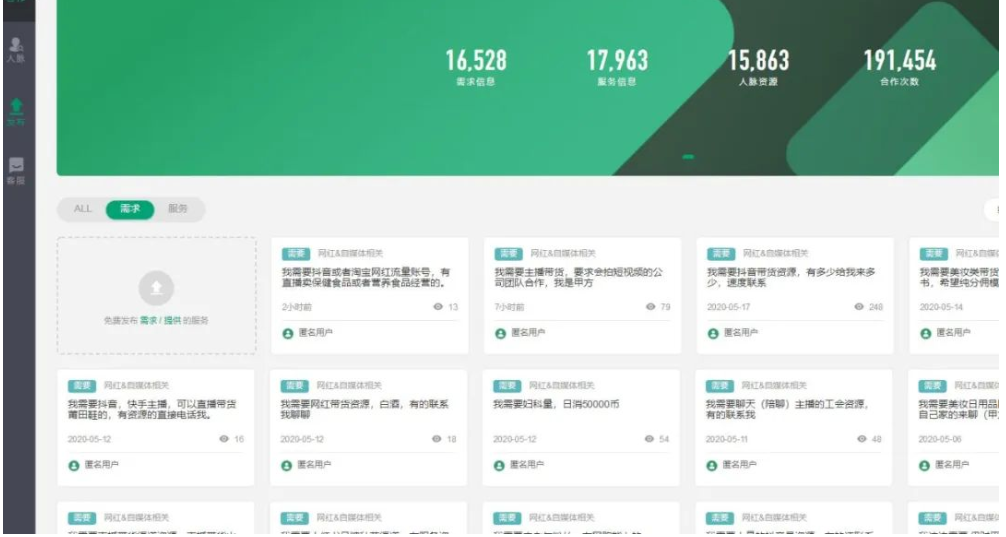This screenshot has height=537, width=1006.
Task: Click the eye icon next to 54 views
Action: click(x=649, y=439)
